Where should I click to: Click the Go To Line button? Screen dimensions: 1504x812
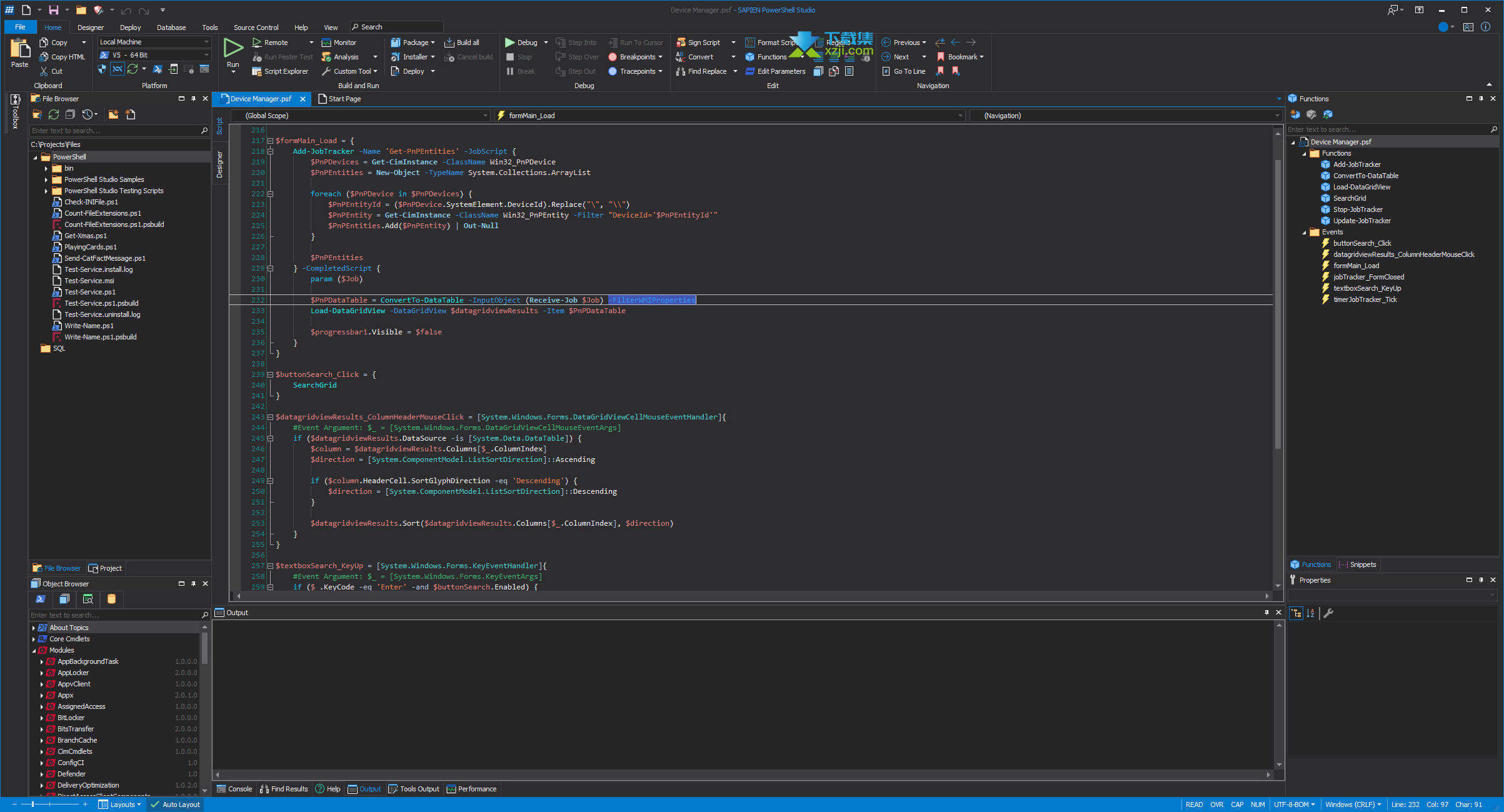pyautogui.click(x=903, y=71)
